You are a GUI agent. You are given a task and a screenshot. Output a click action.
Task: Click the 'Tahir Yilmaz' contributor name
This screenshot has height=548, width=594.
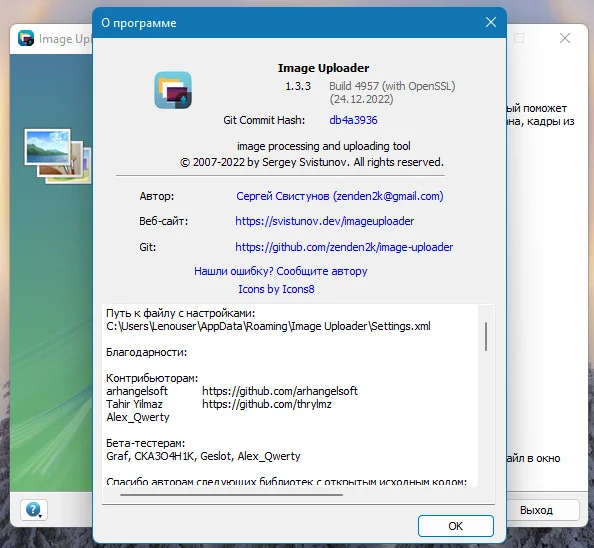(134, 404)
